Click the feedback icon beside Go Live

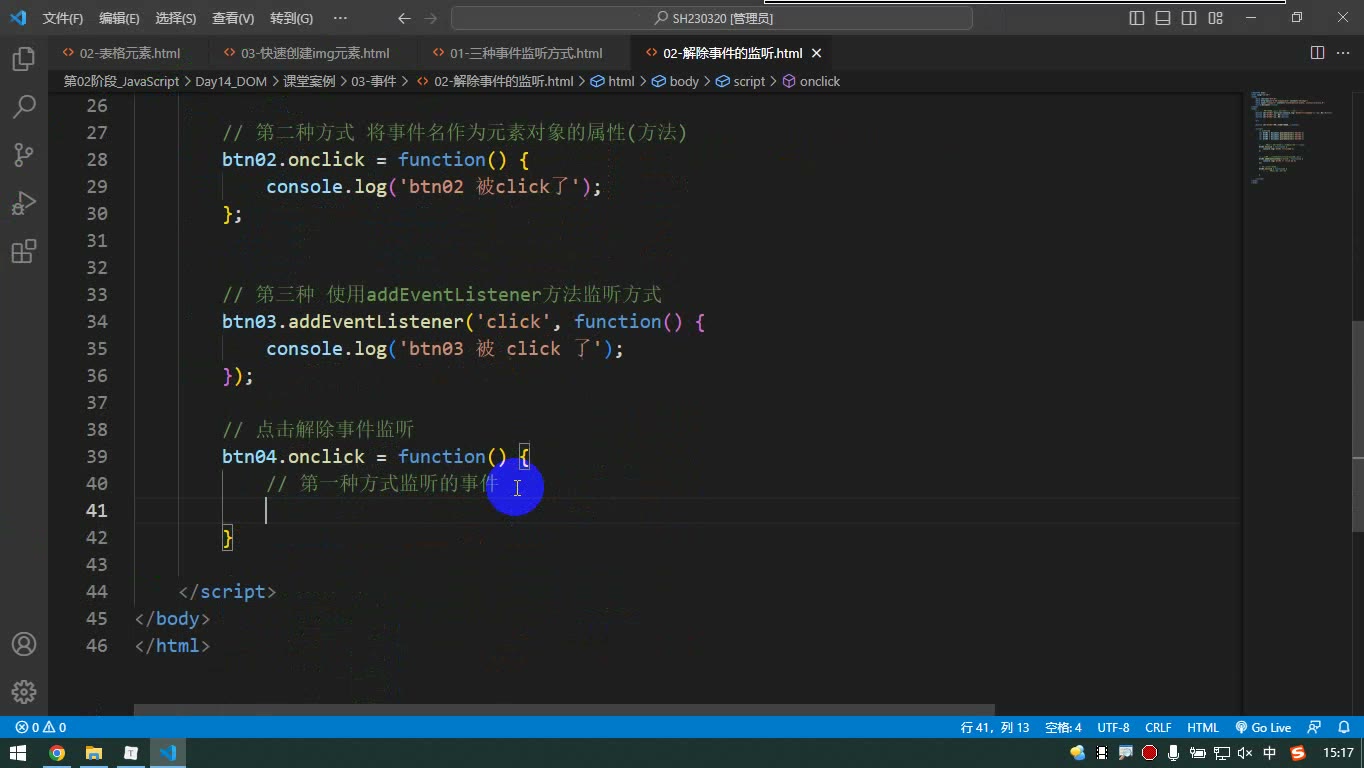[x=1315, y=728]
